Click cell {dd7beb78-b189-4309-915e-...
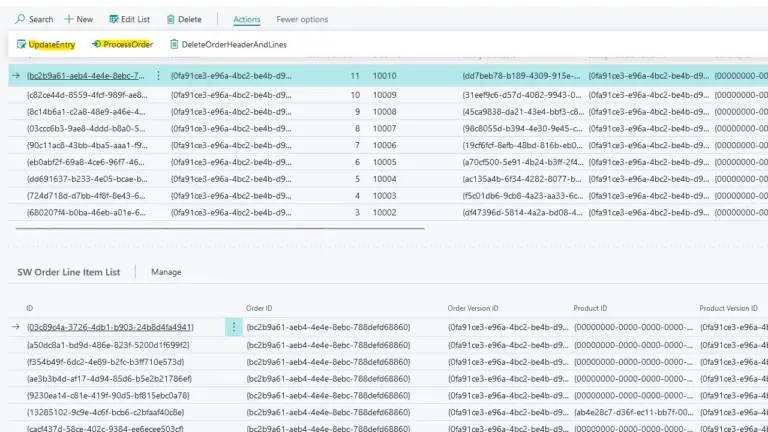The height and width of the screenshot is (432, 768). [x=521, y=75]
